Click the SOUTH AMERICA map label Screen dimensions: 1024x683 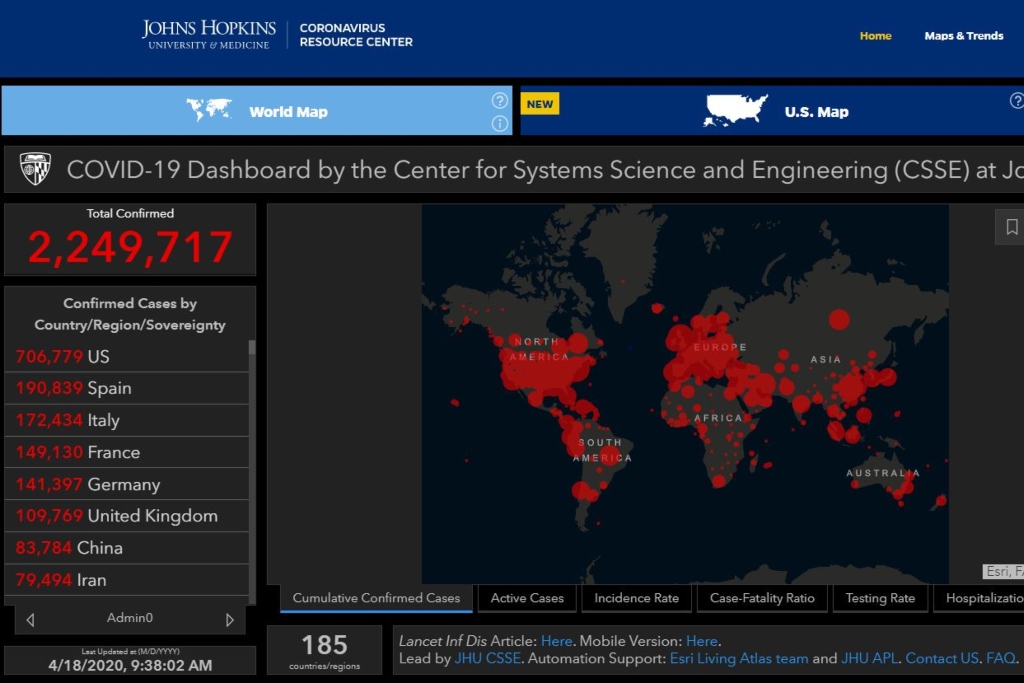click(x=602, y=451)
